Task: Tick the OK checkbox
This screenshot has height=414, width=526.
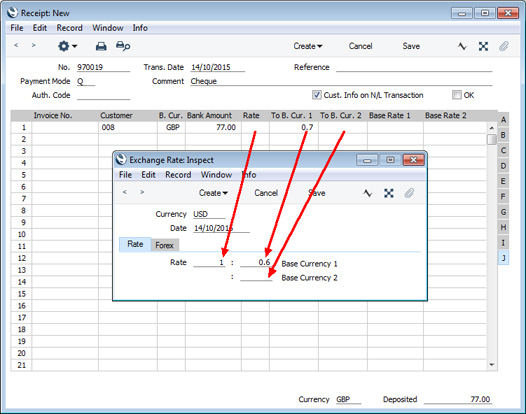Action: coord(457,95)
